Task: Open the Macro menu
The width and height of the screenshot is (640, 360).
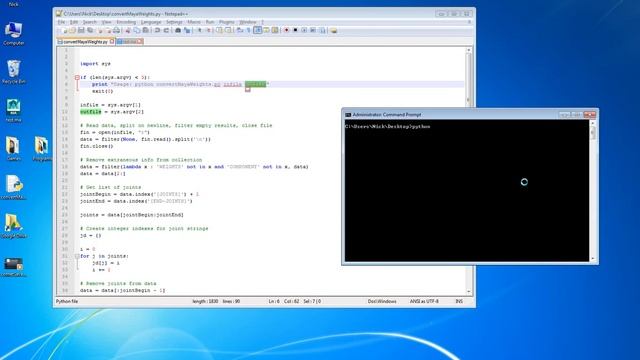Action: pyautogui.click(x=194, y=22)
